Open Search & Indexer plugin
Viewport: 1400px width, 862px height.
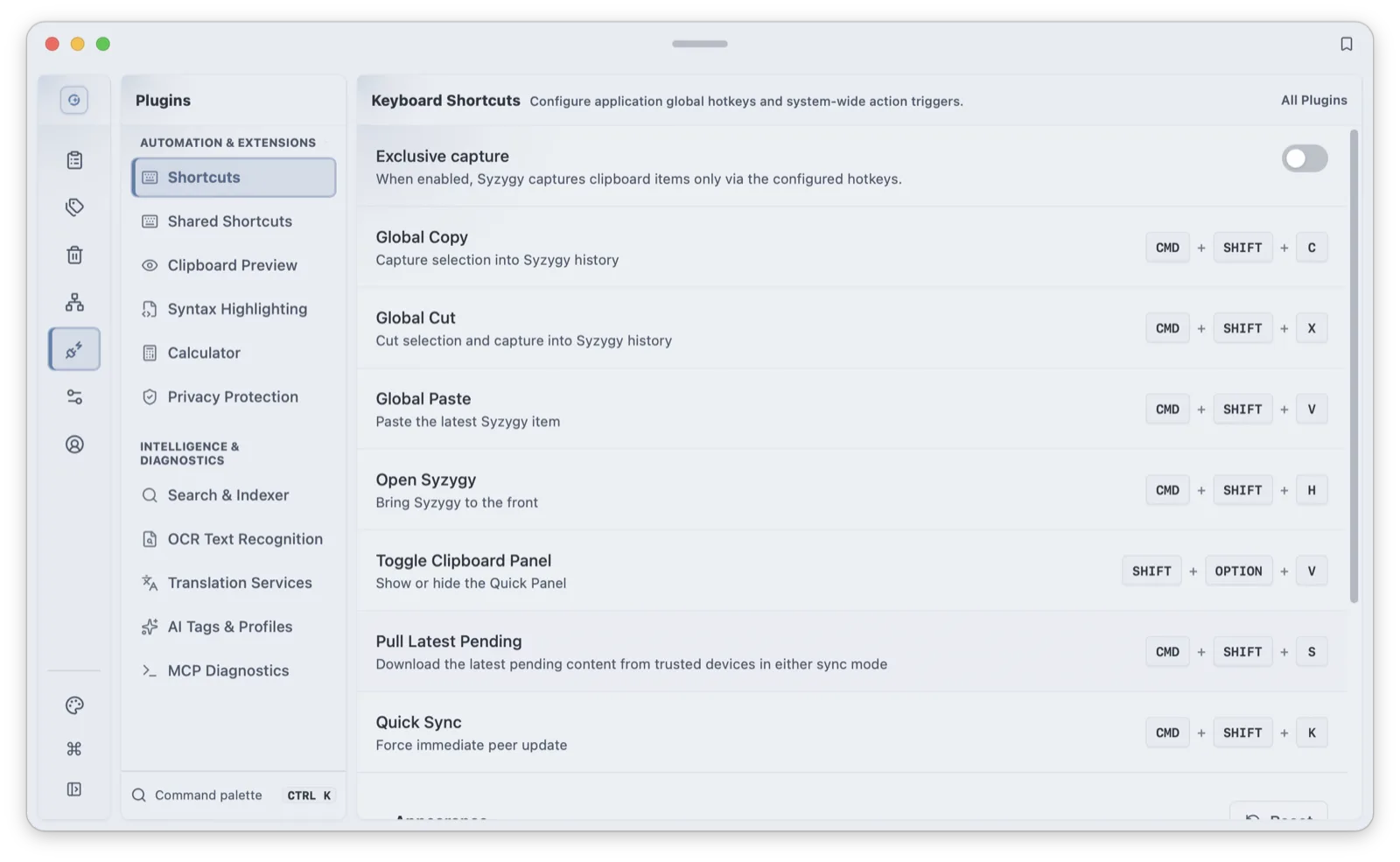[x=234, y=495]
